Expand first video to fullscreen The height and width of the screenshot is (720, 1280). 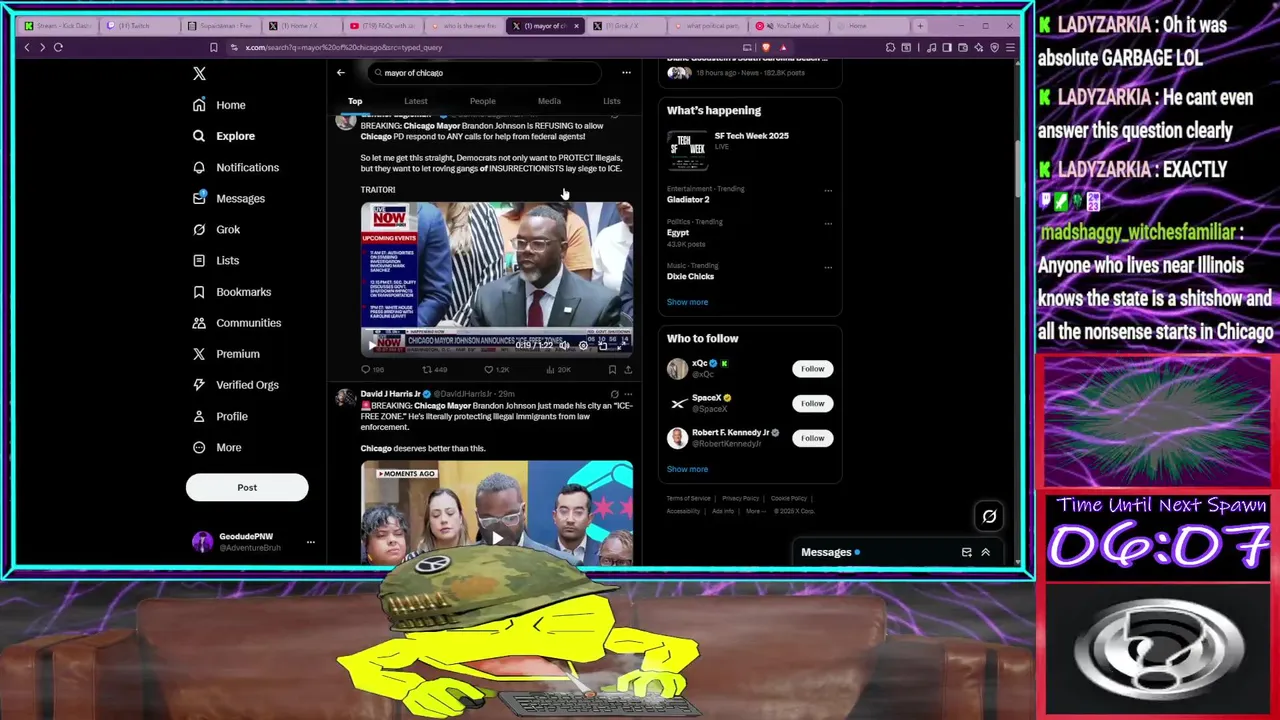[x=621, y=346]
